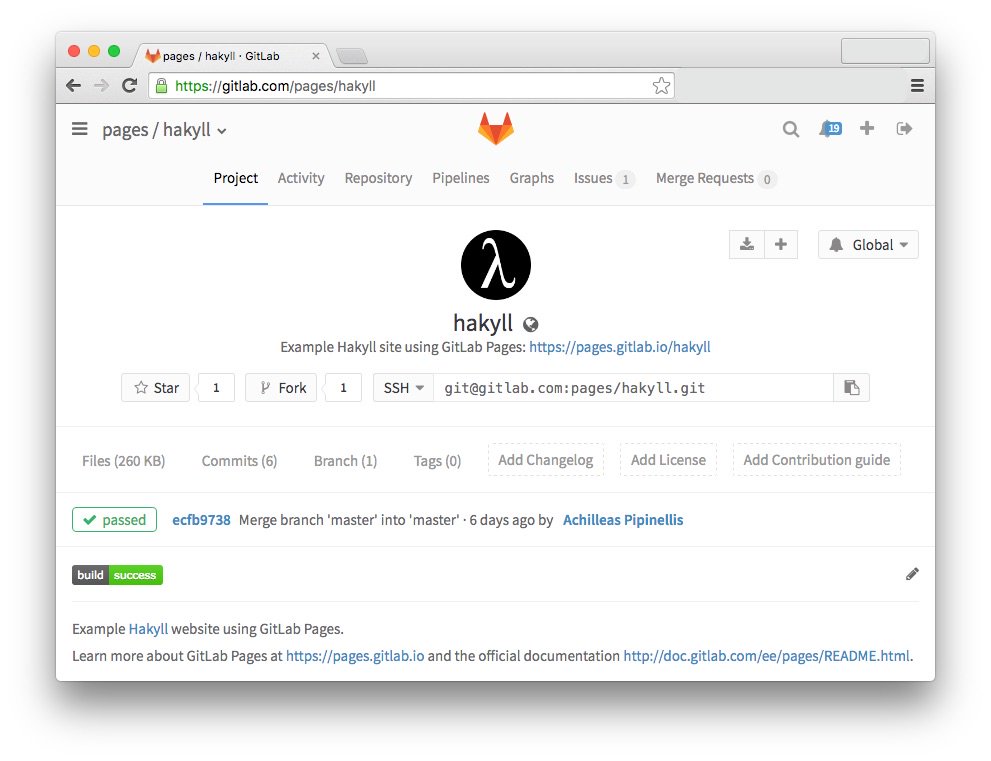Open https://pages.gitlab.io link in README

355,655
